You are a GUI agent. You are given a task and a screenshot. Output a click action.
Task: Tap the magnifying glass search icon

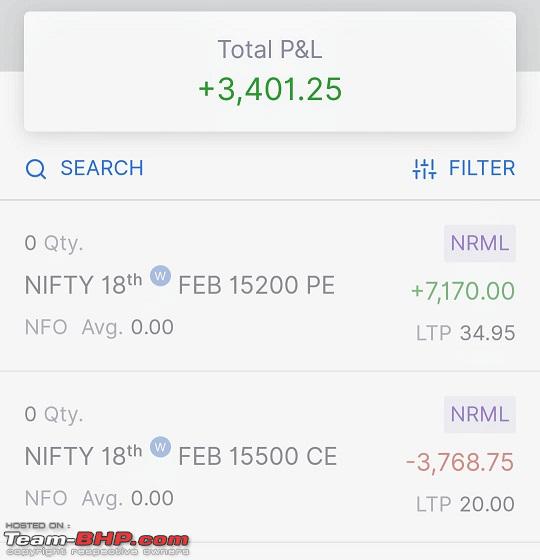point(36,169)
